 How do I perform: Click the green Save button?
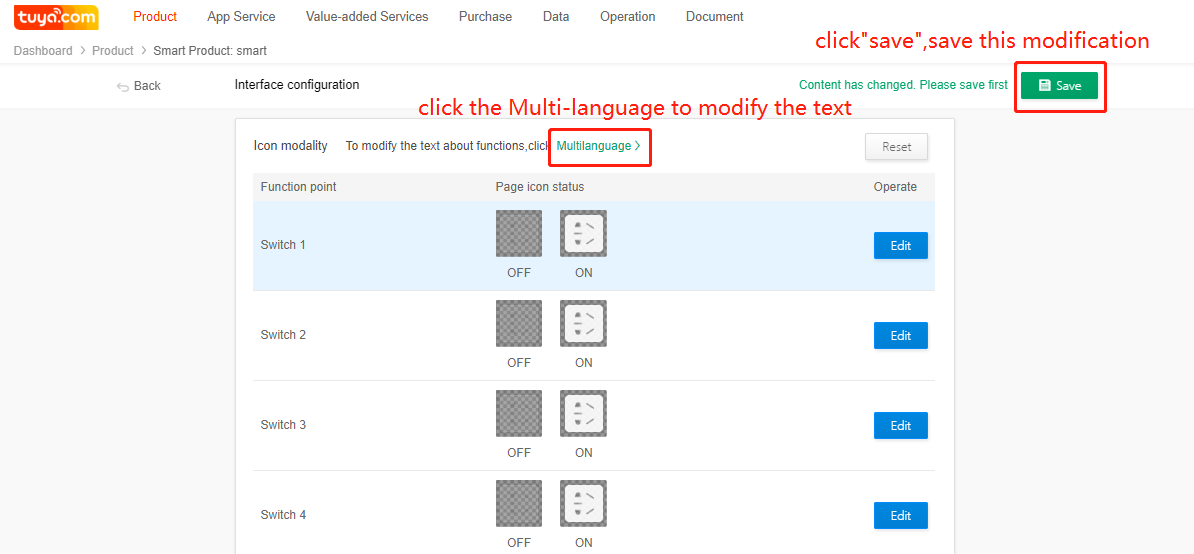coord(1059,86)
